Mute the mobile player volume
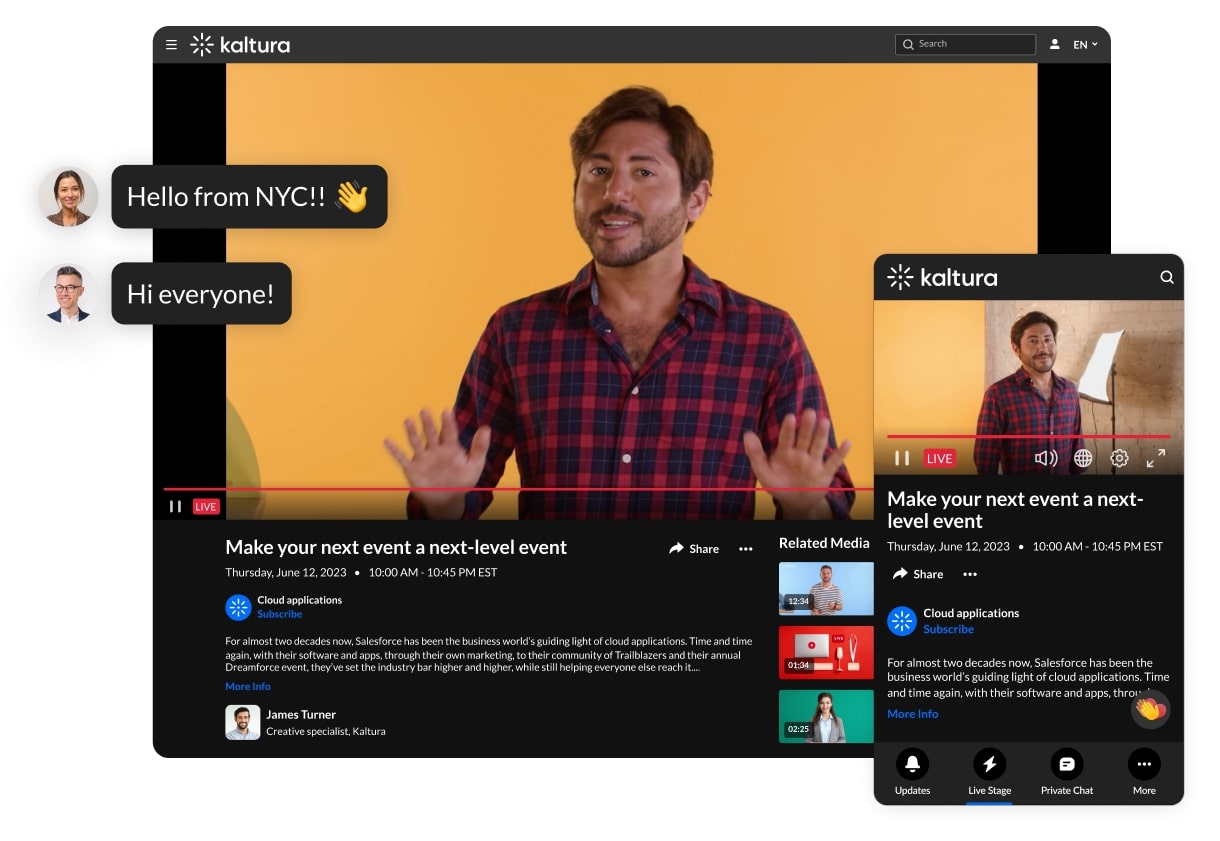Screen dimensions: 1220x841 1046,458
